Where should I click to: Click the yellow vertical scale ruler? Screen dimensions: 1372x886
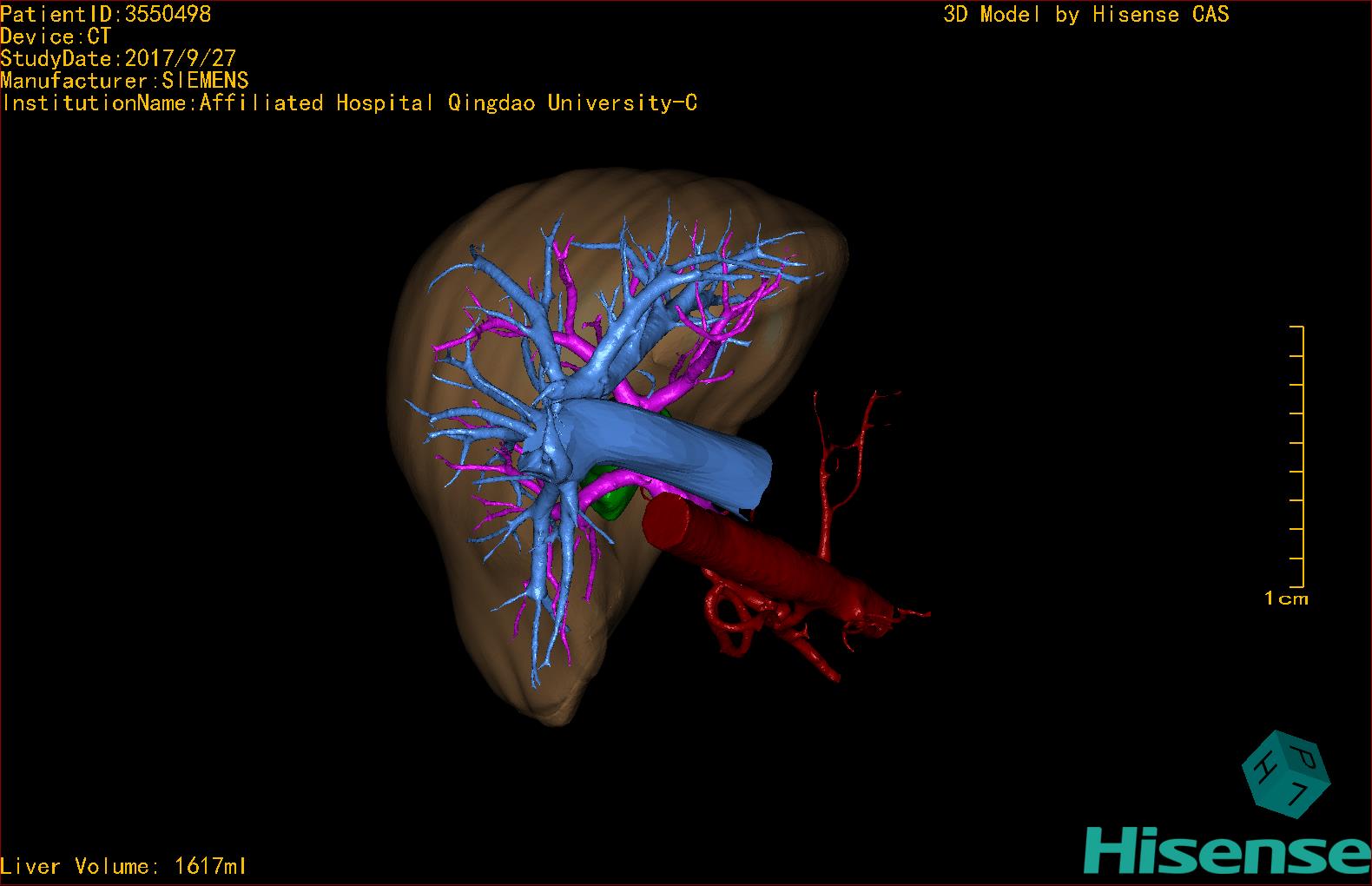point(1297,457)
